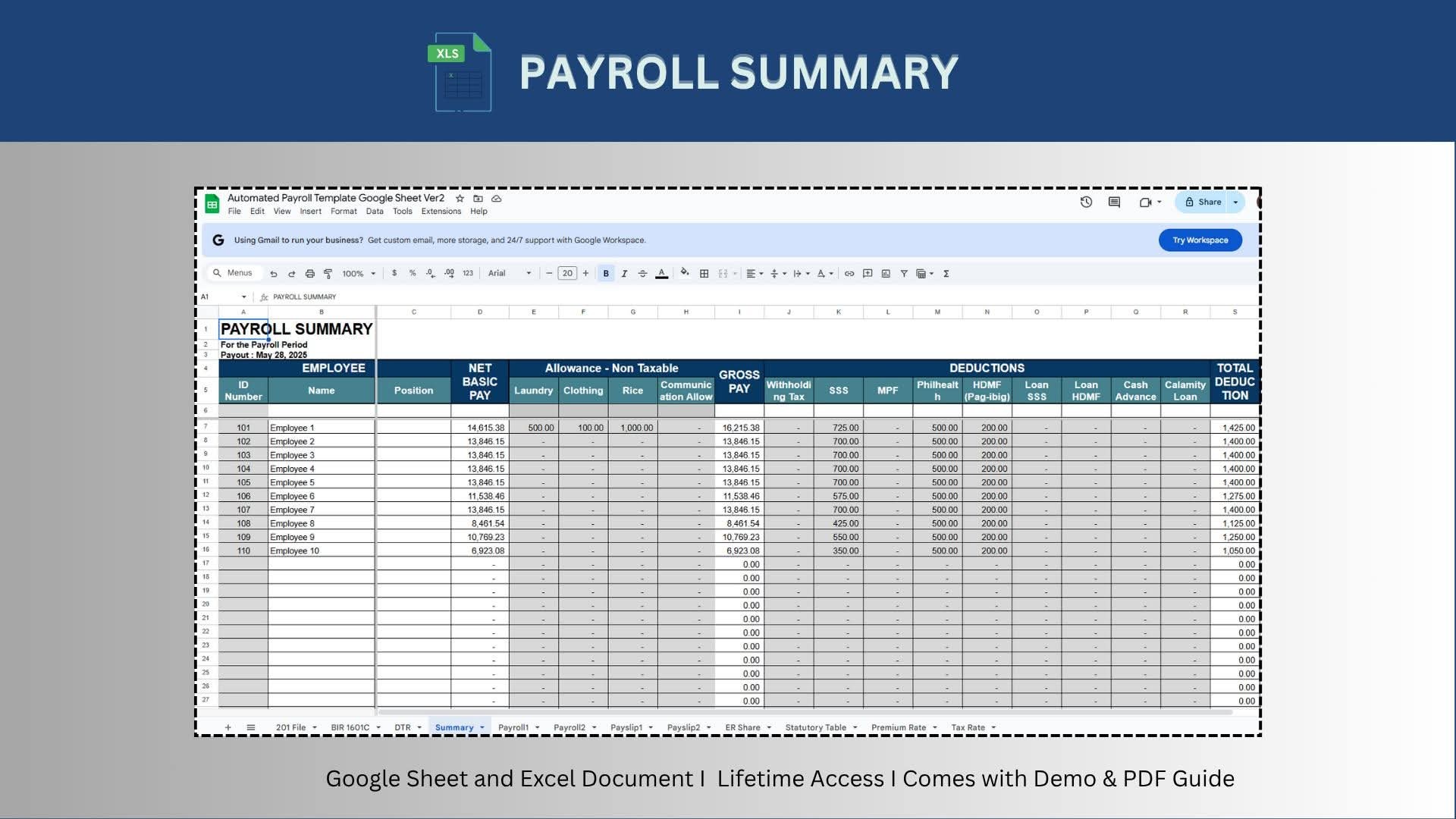Image resolution: width=1456 pixels, height=819 pixels.
Task: Click the insert chart icon
Action: (886, 274)
